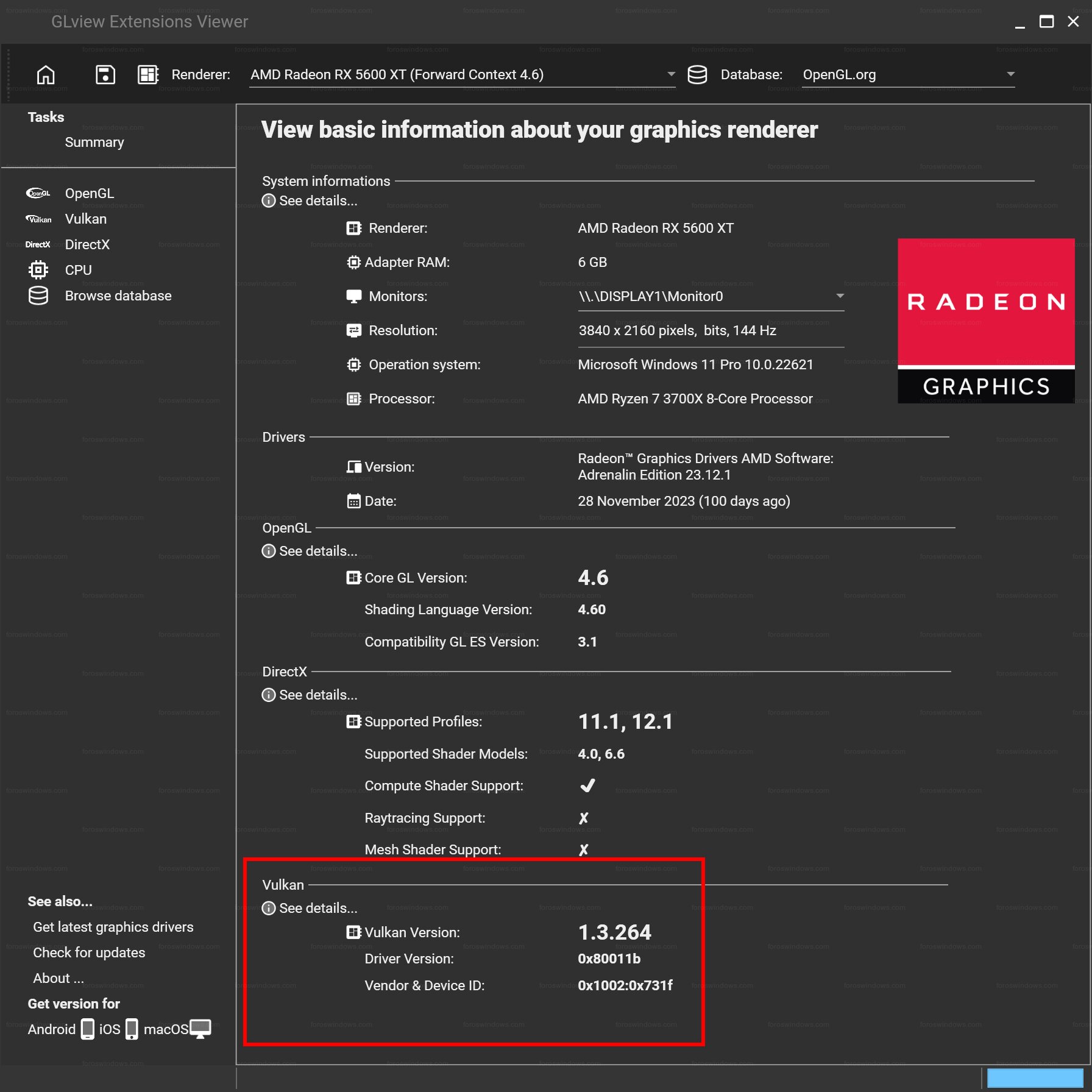This screenshot has height=1092, width=1092.
Task: Open Summary under Tasks
Action: 94,143
